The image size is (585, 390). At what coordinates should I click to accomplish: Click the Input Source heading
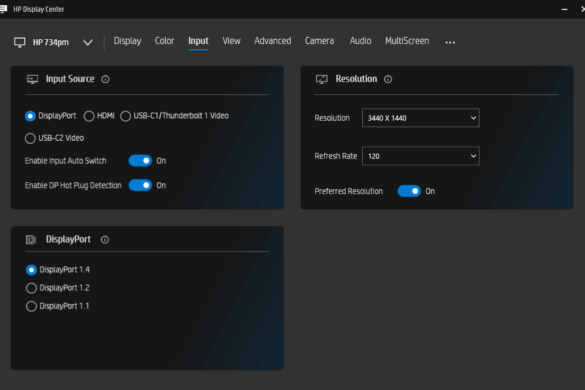click(x=70, y=79)
